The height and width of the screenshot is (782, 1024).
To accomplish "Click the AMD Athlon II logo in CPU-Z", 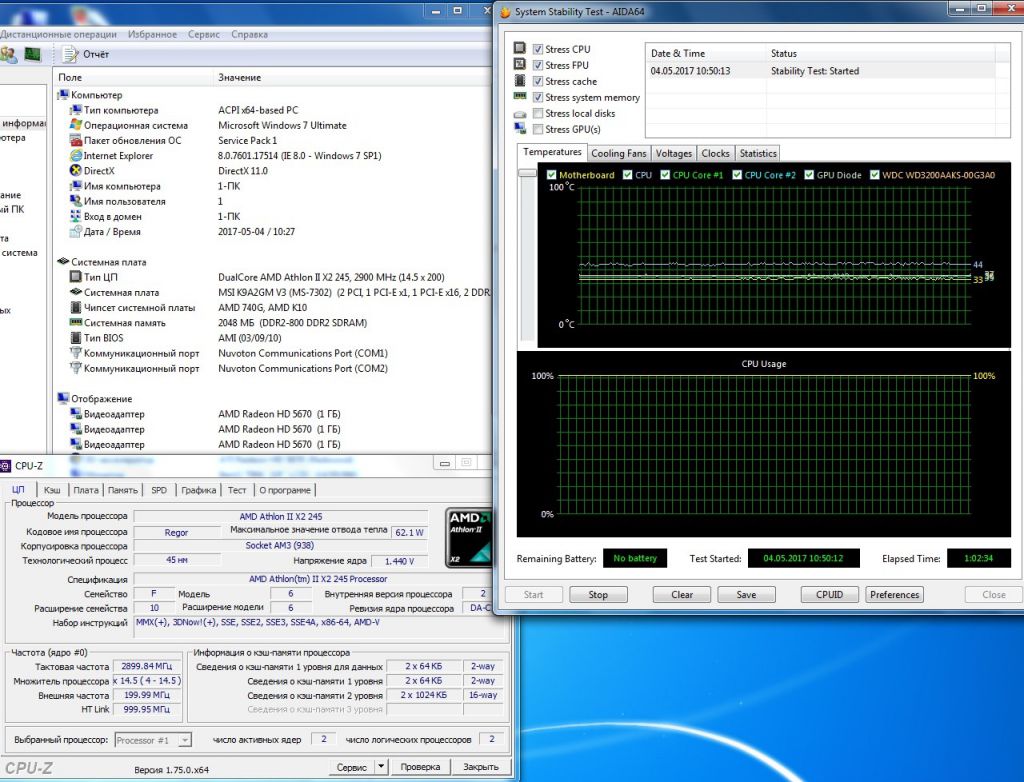I will click(469, 538).
